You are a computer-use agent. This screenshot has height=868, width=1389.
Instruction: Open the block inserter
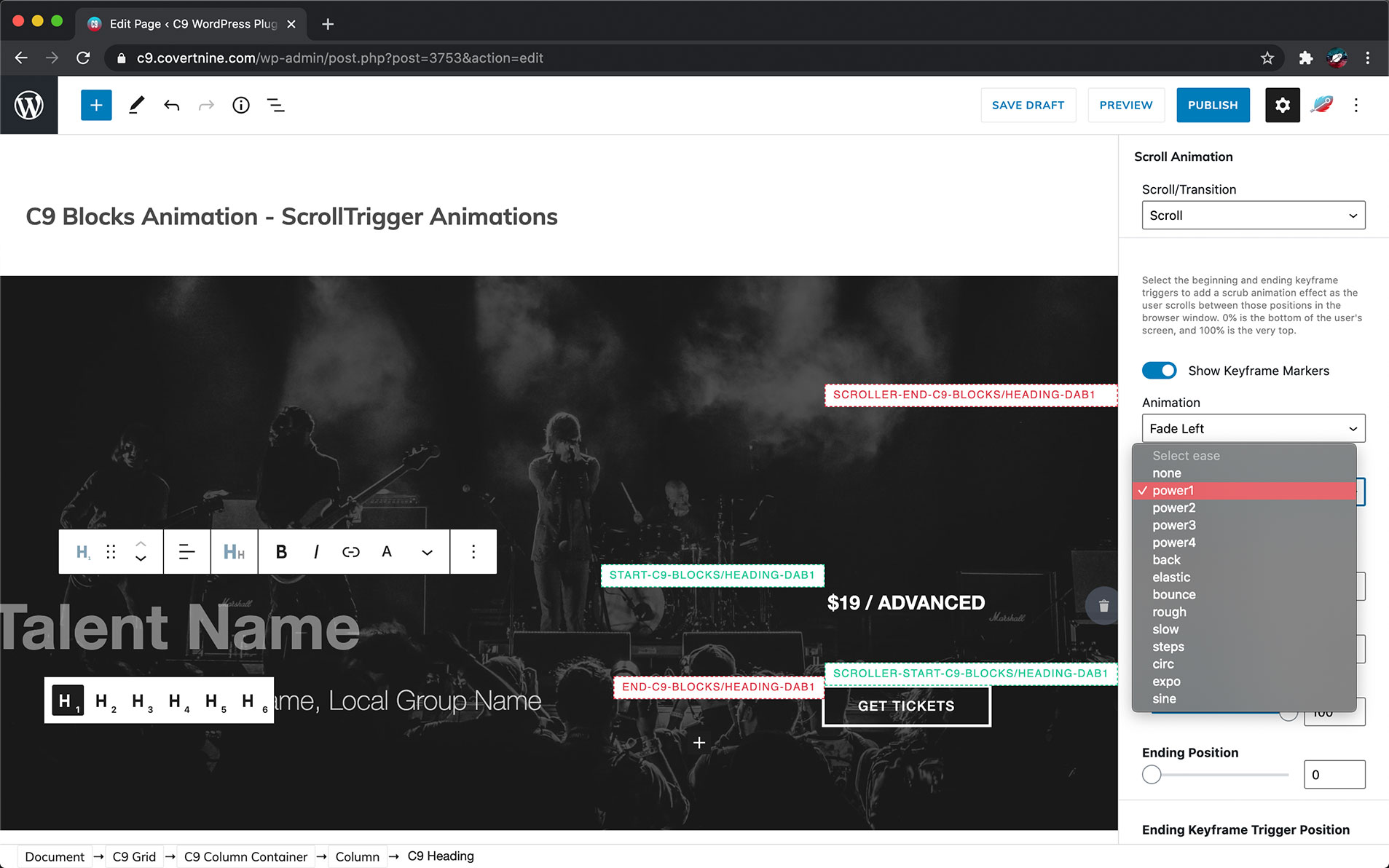point(96,105)
